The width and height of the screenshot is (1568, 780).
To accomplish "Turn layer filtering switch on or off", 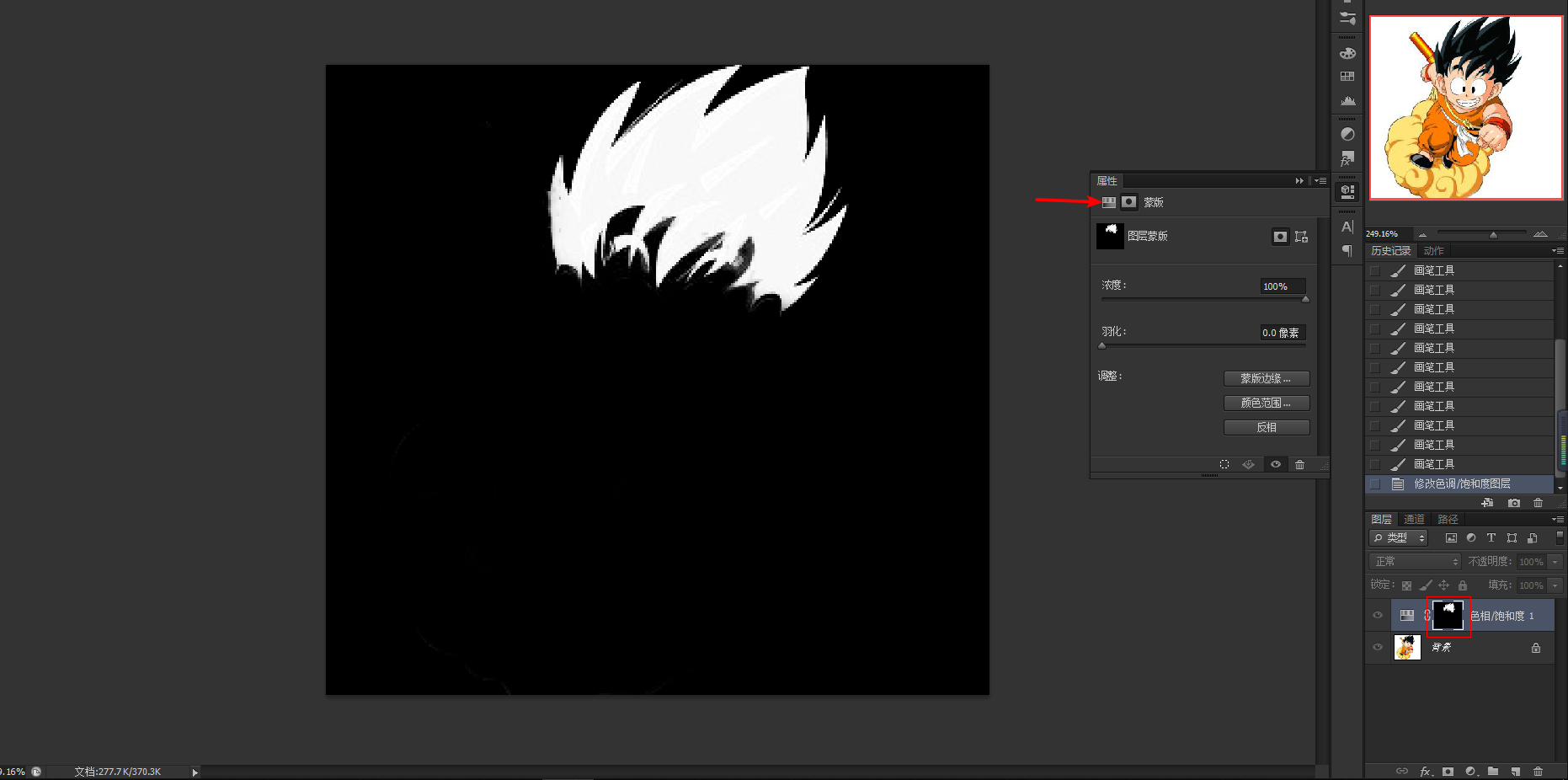I will [x=1560, y=537].
